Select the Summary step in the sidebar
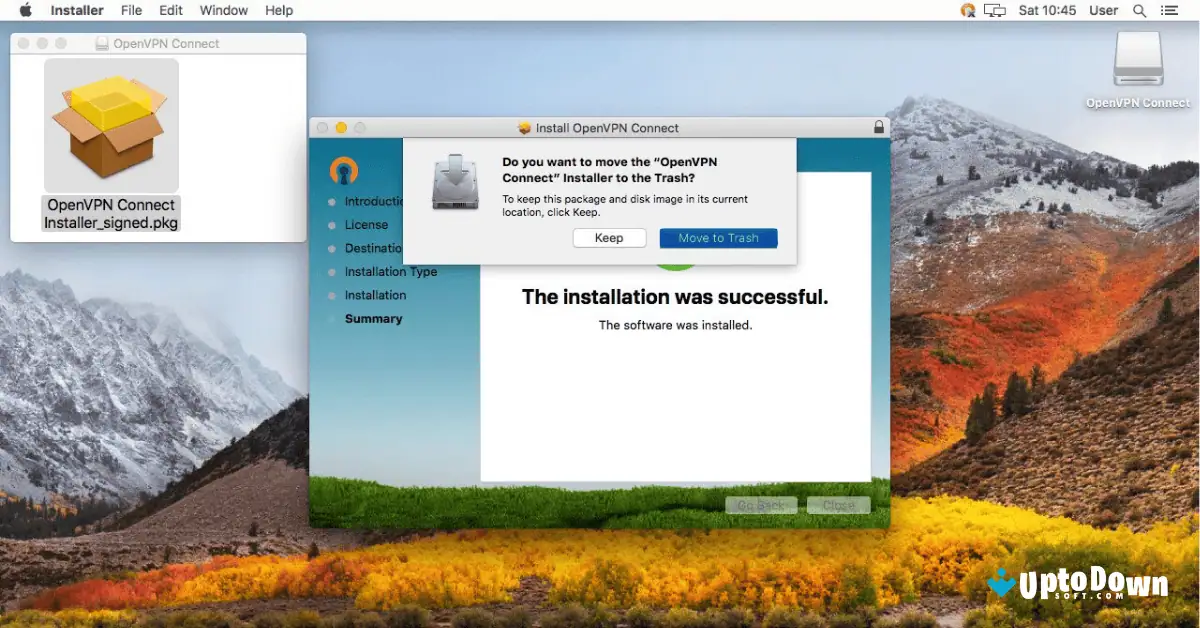Image resolution: width=1200 pixels, height=628 pixels. coord(374,318)
